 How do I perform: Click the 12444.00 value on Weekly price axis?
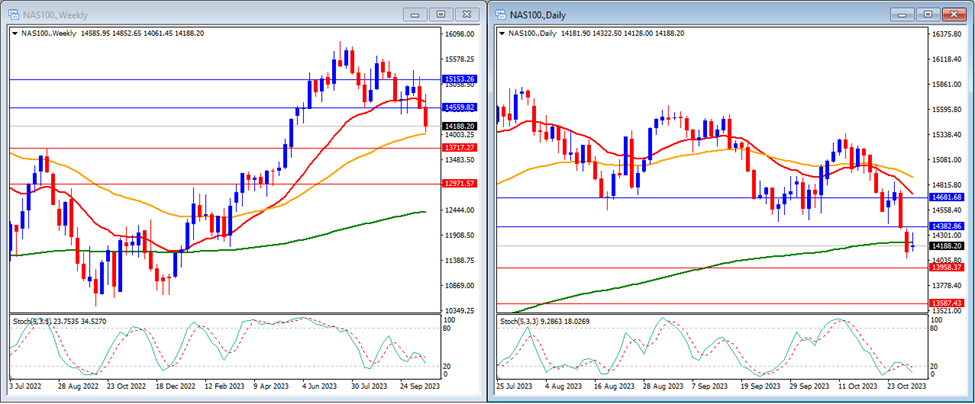pos(460,210)
